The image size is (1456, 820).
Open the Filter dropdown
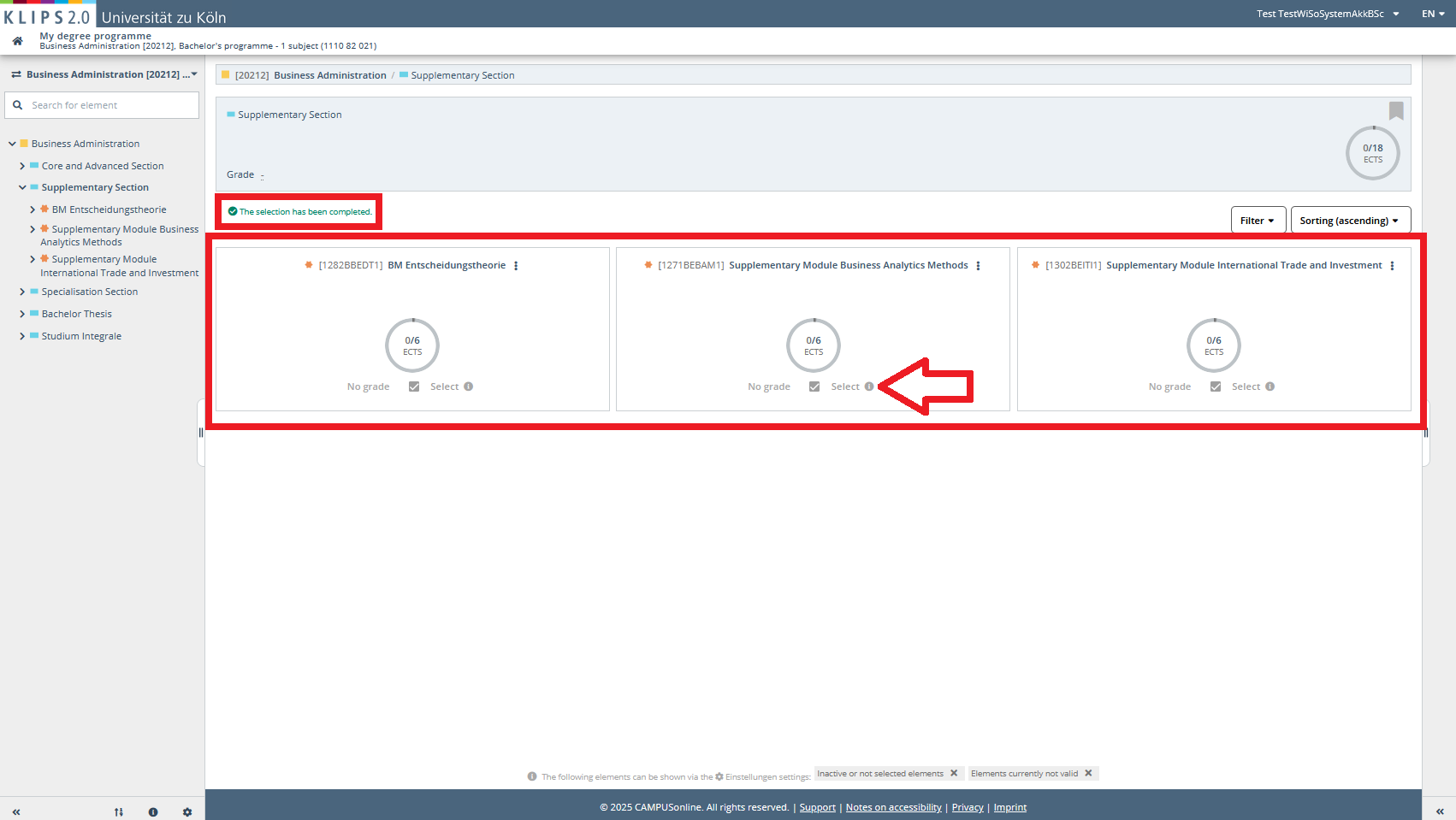pos(1258,220)
